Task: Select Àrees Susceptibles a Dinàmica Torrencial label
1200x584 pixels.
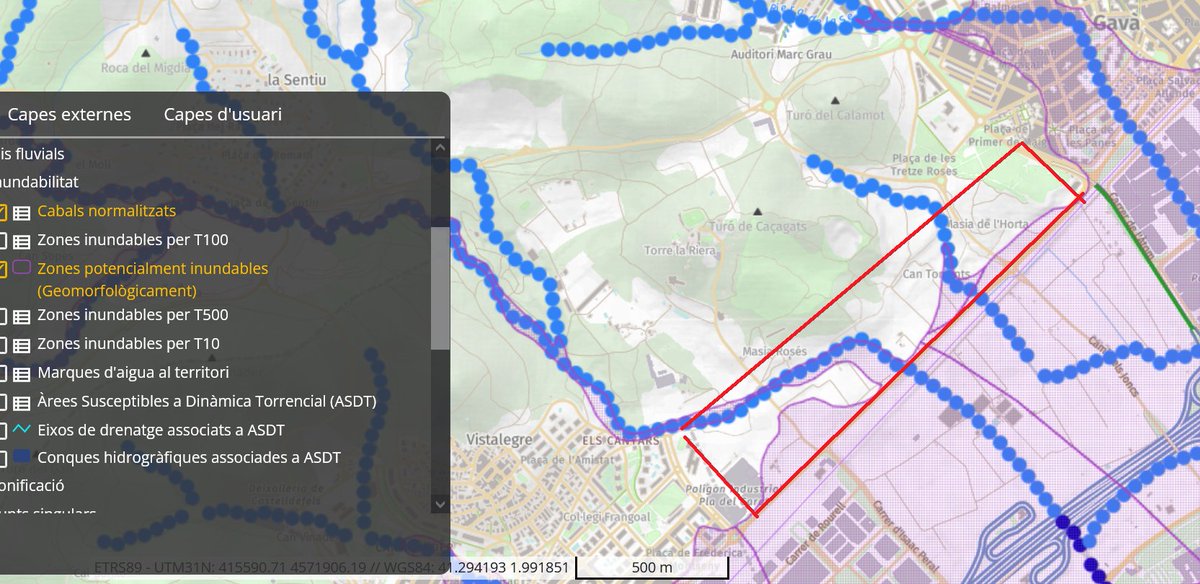Action: (206, 401)
